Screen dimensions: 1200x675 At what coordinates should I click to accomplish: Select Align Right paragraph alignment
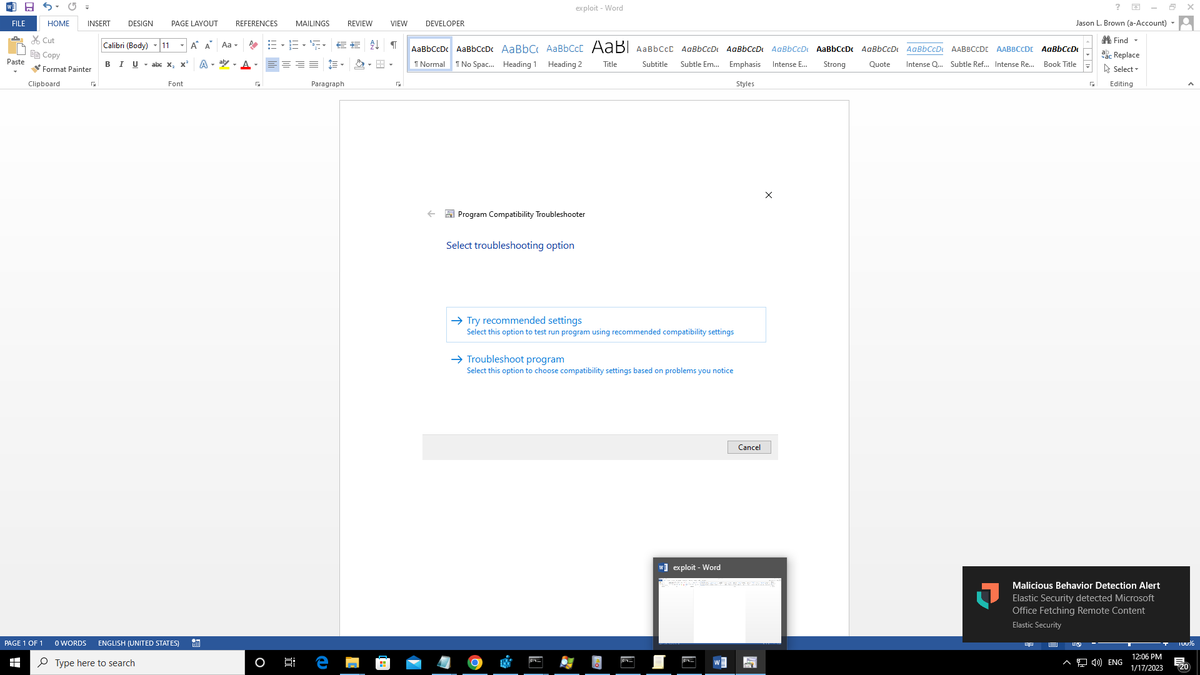click(x=300, y=64)
